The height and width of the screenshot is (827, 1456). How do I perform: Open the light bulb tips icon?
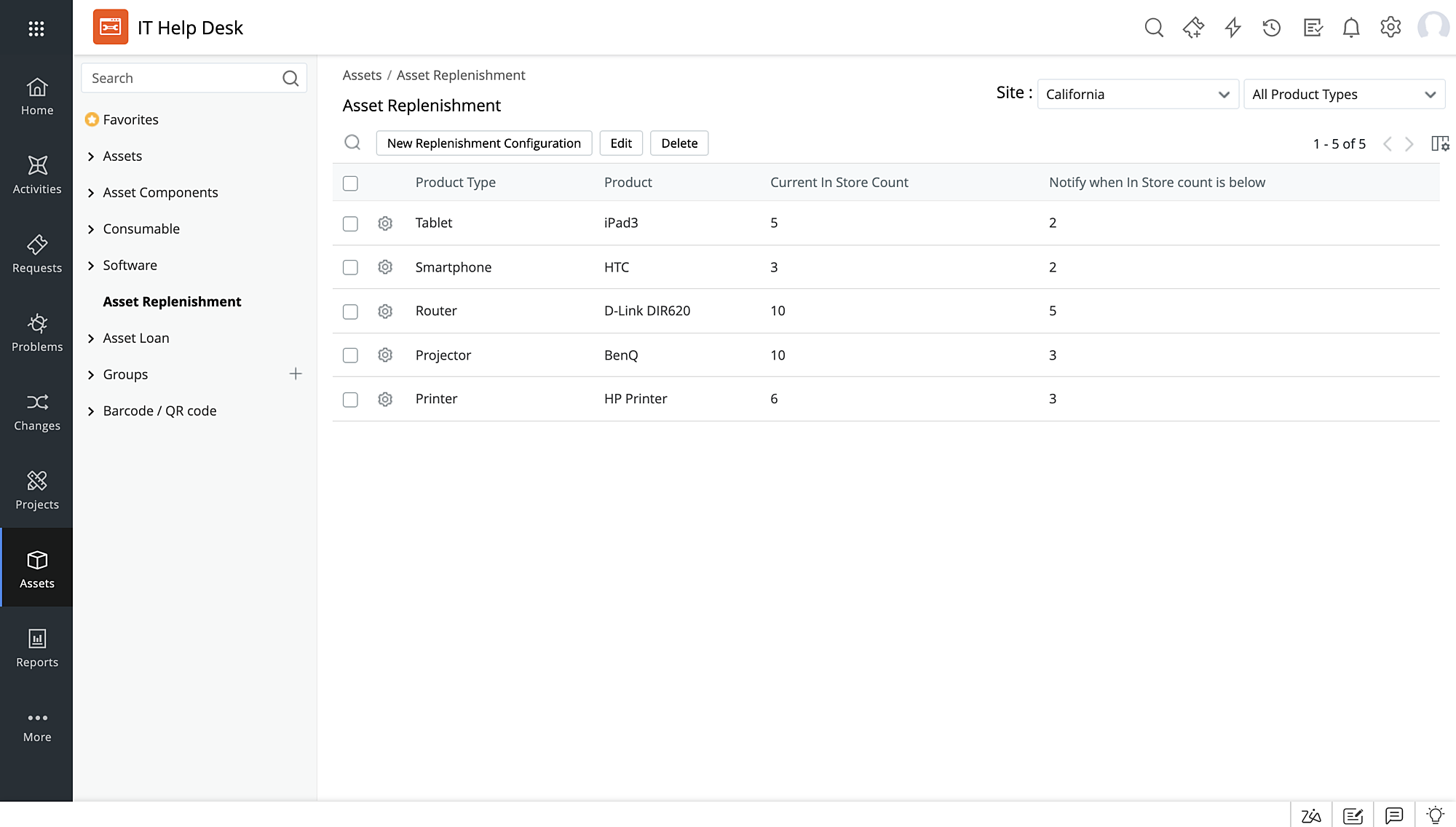[x=1435, y=815]
